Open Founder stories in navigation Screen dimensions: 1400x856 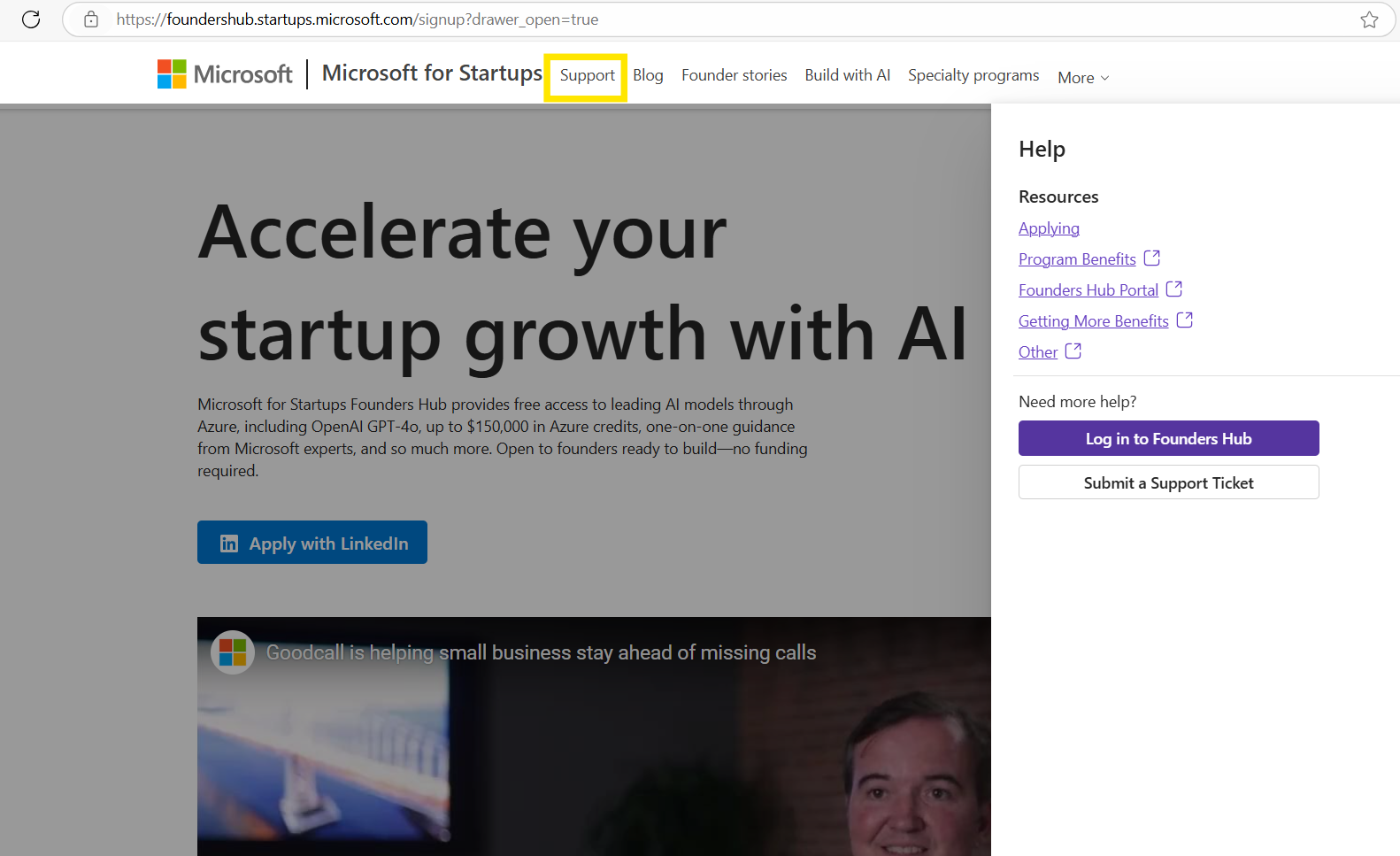[734, 76]
